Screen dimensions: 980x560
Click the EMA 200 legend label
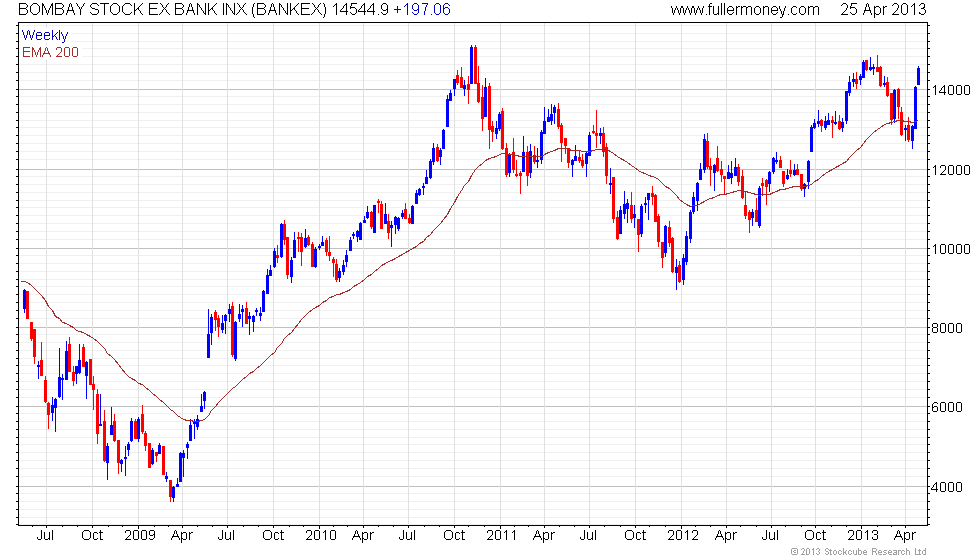[x=50, y=52]
